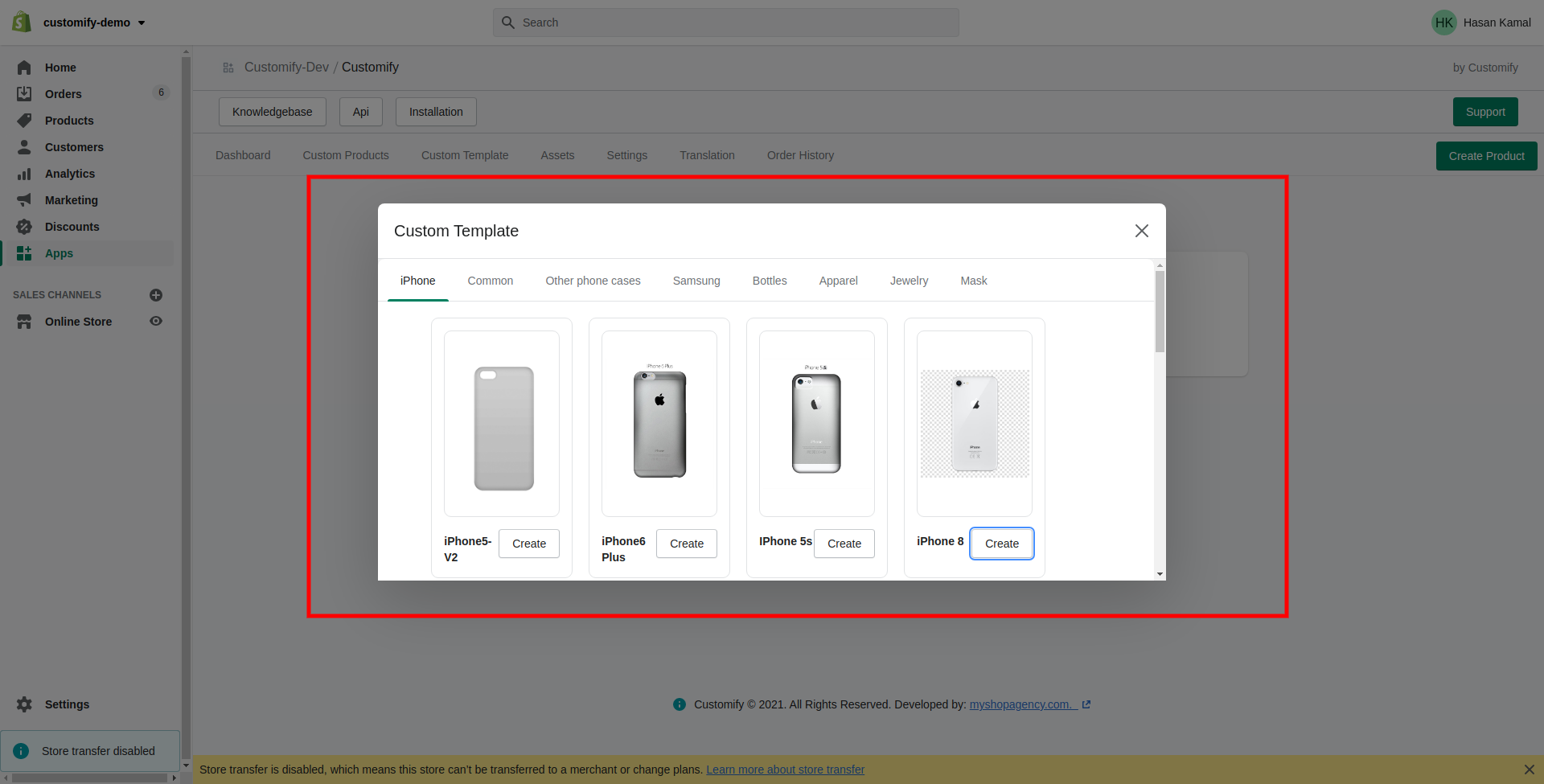The width and height of the screenshot is (1544, 784).
Task: Dismiss the store transfer banner
Action: 1529,770
